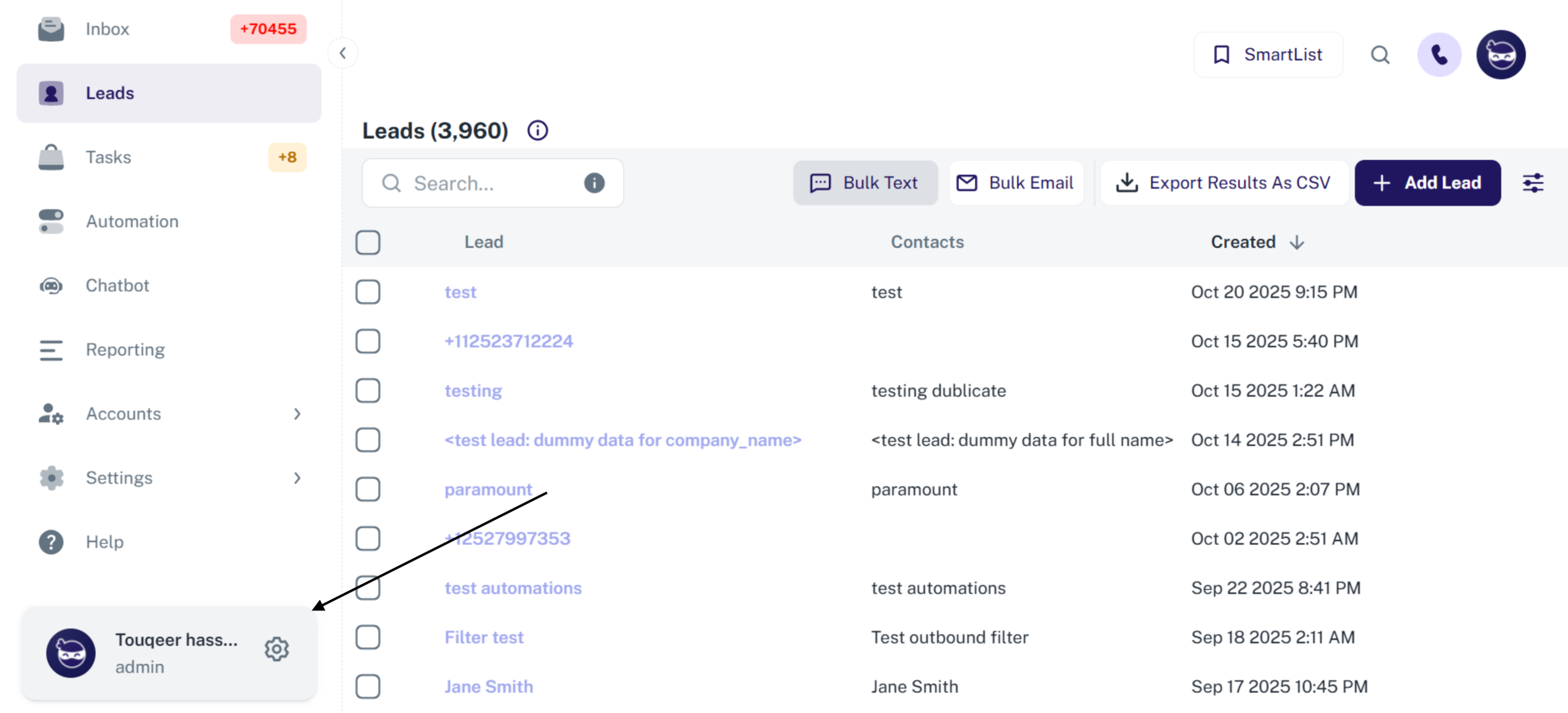Image resolution: width=1568 pixels, height=713 pixels.
Task: Click the SmartList bookmark button
Action: pyautogui.click(x=1267, y=55)
